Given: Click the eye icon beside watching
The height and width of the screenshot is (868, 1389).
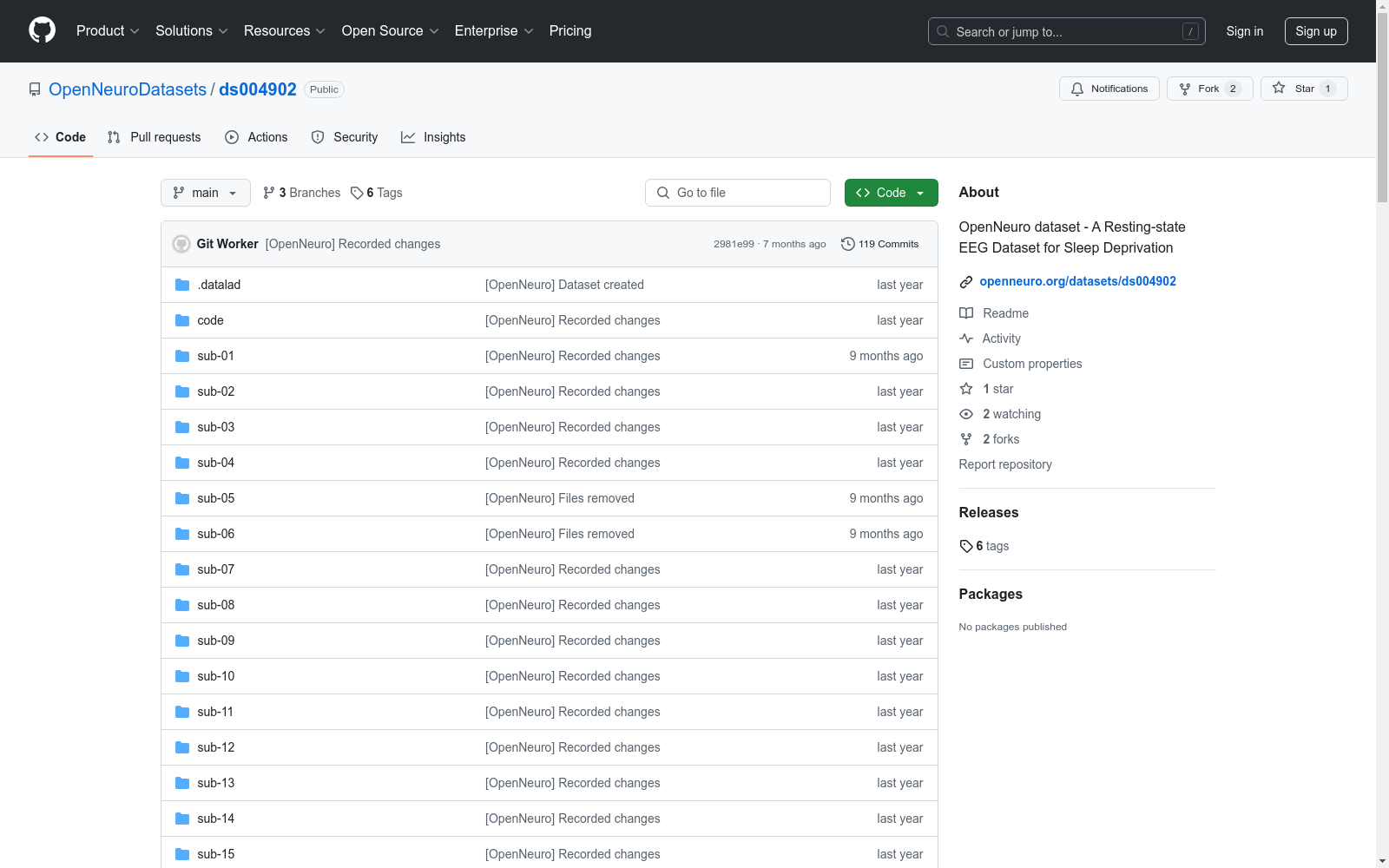Looking at the screenshot, I should [966, 414].
